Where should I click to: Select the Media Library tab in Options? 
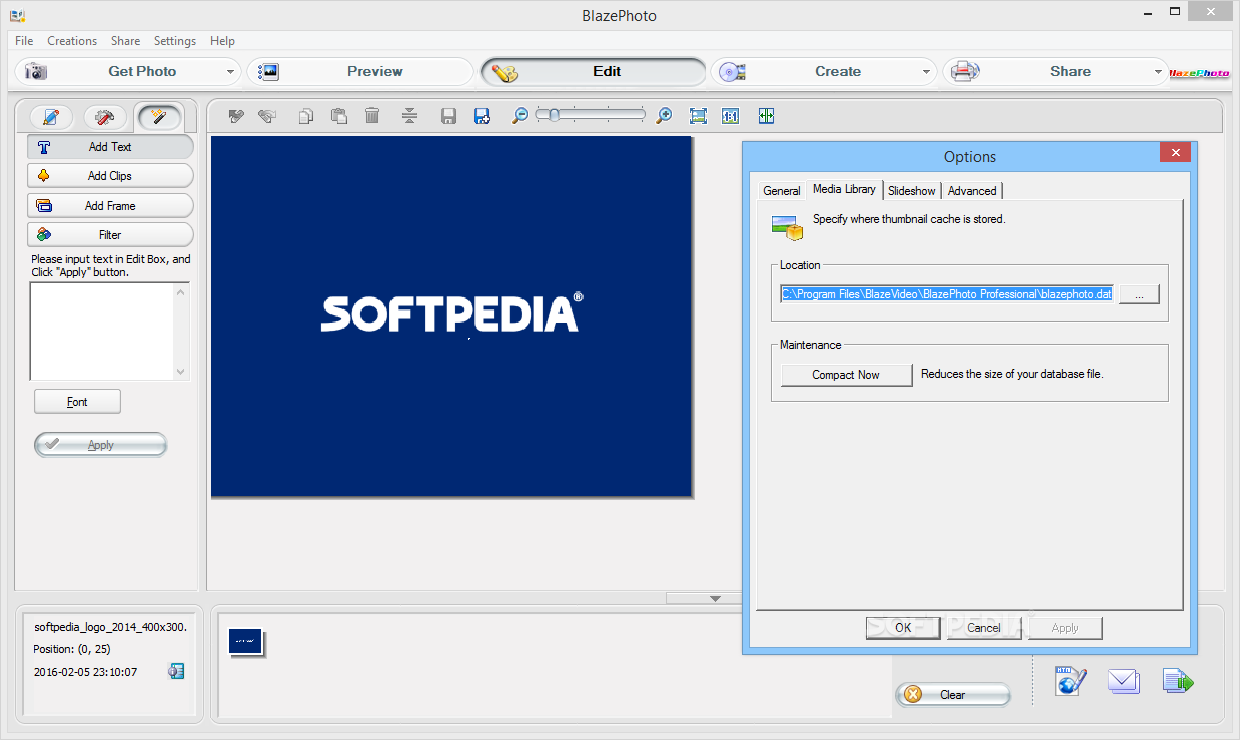point(844,189)
